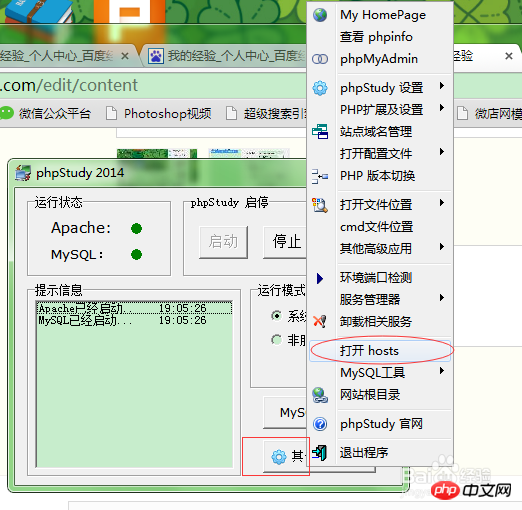Click the 停止 stop button
This screenshot has width=522, height=510.
(285, 242)
